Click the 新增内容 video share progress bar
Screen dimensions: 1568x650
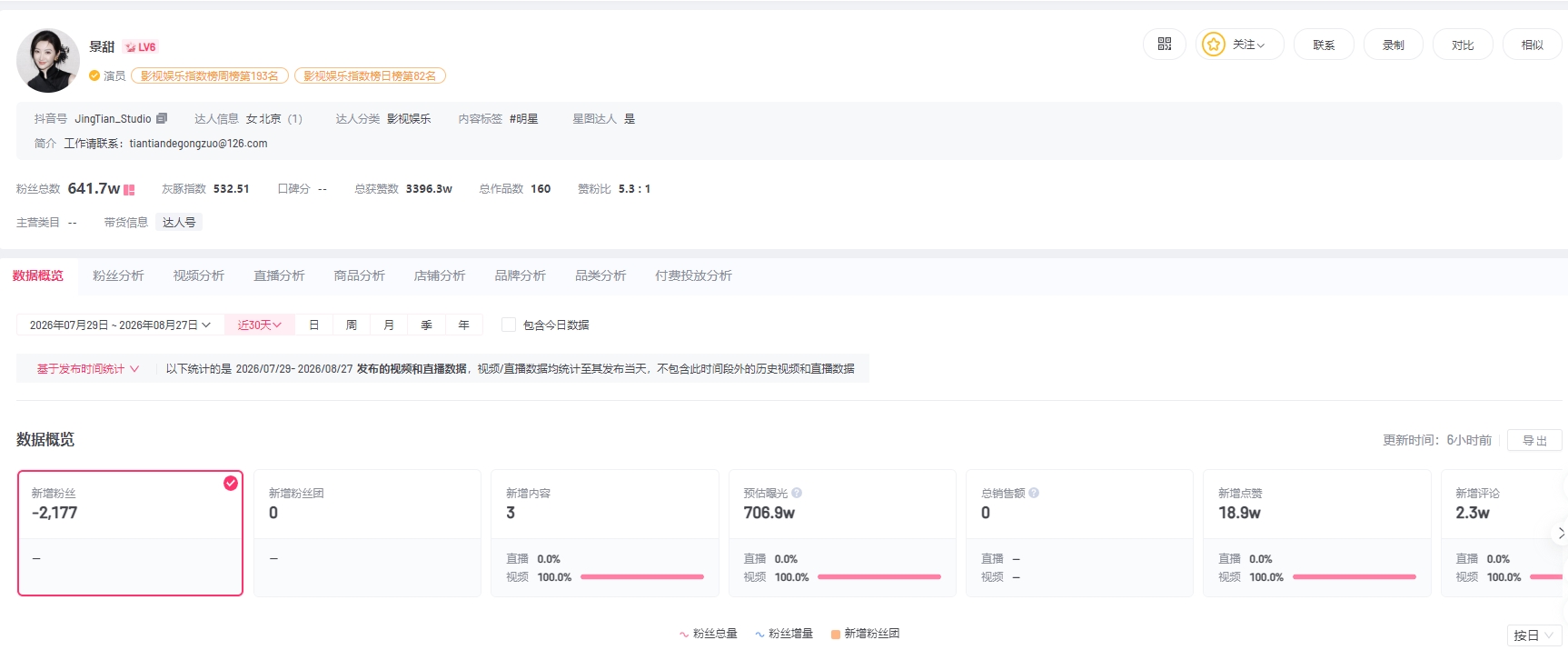642,576
